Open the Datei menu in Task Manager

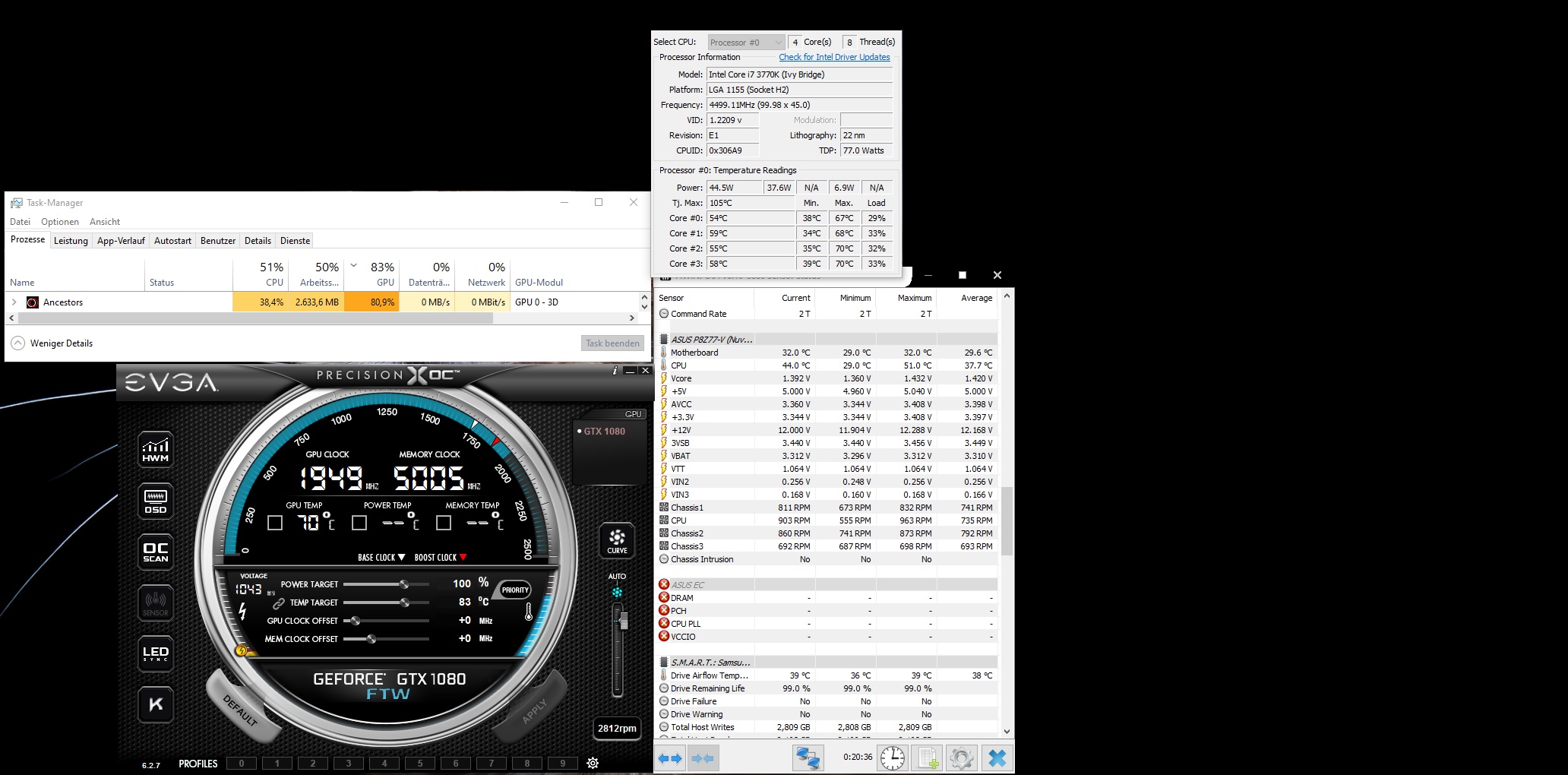point(21,222)
